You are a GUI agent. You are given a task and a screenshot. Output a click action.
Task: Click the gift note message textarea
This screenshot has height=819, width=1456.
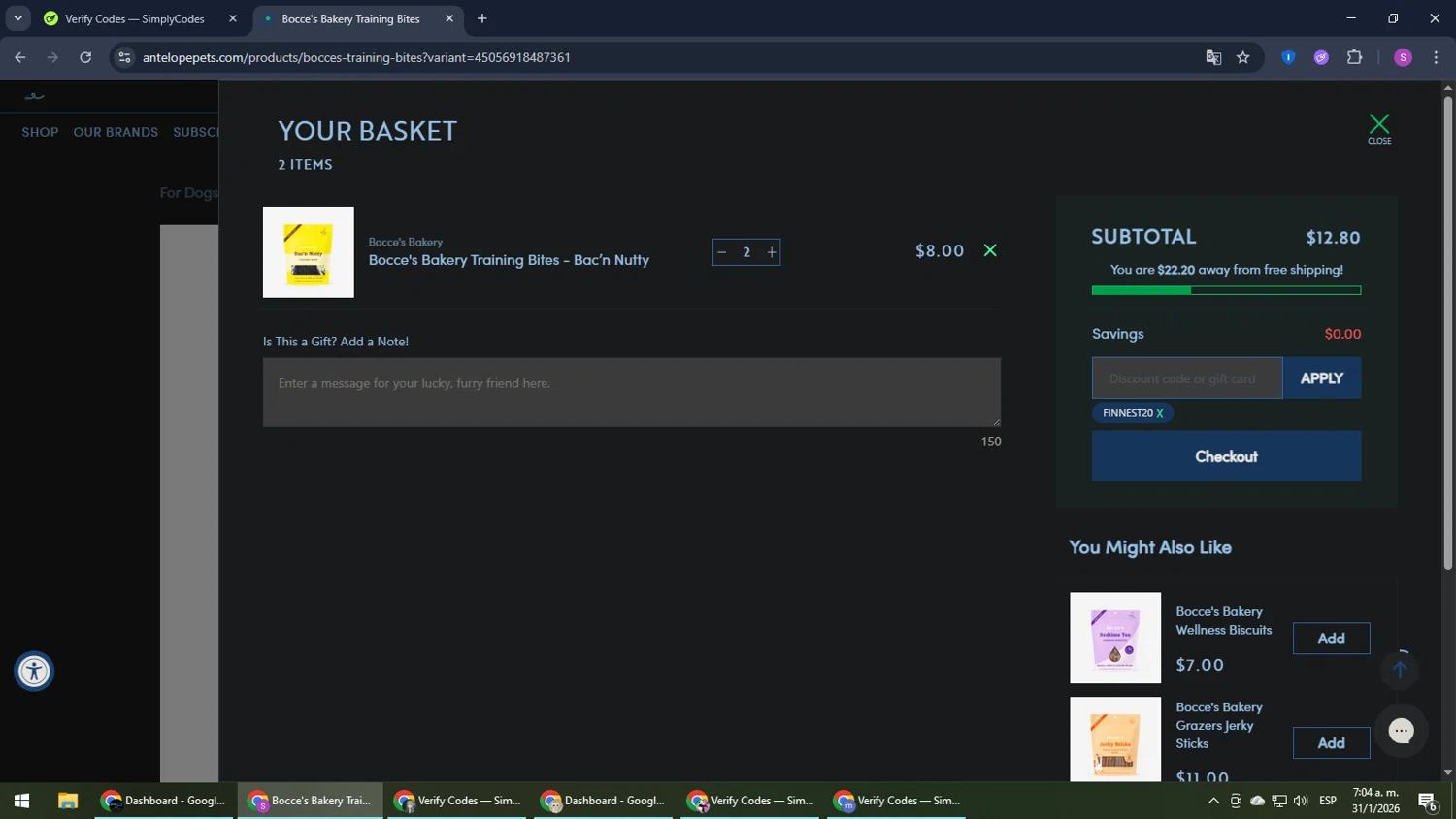(632, 392)
